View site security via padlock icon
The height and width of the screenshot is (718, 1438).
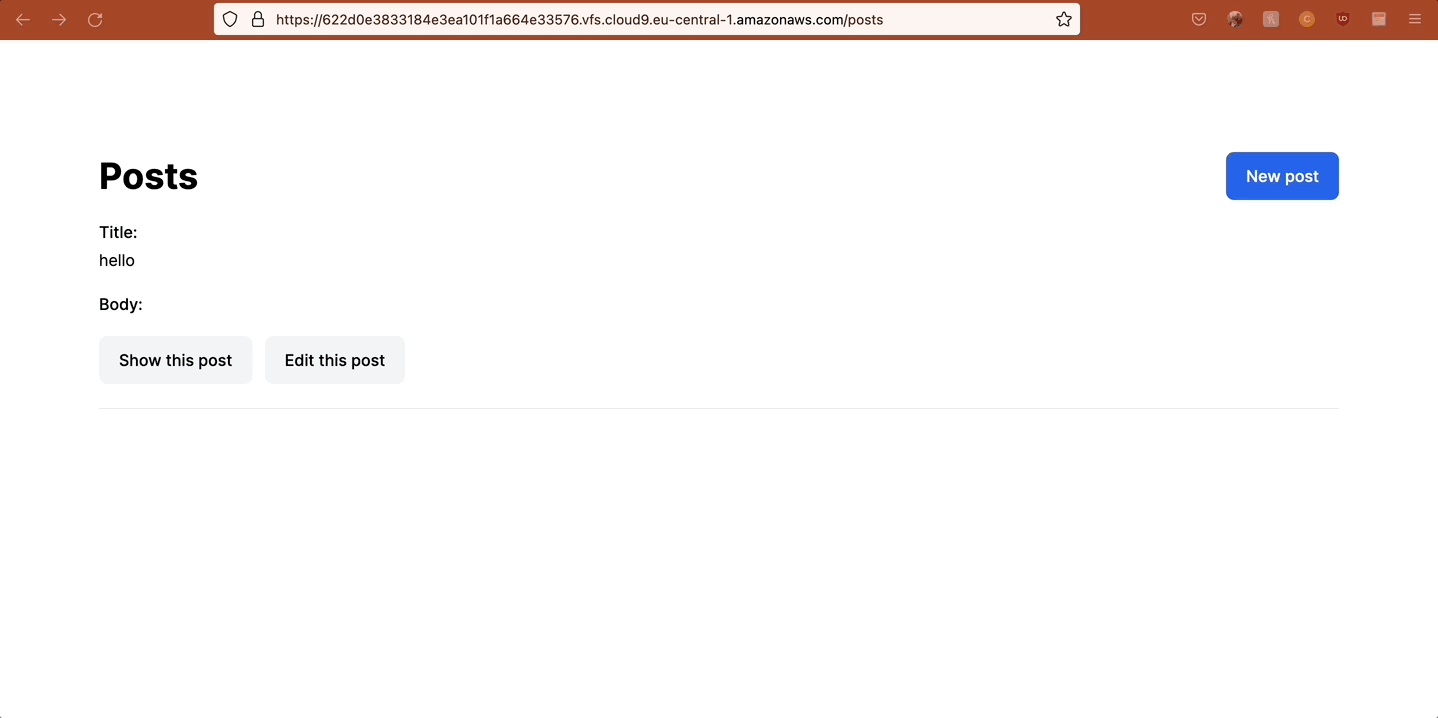pyautogui.click(x=257, y=19)
